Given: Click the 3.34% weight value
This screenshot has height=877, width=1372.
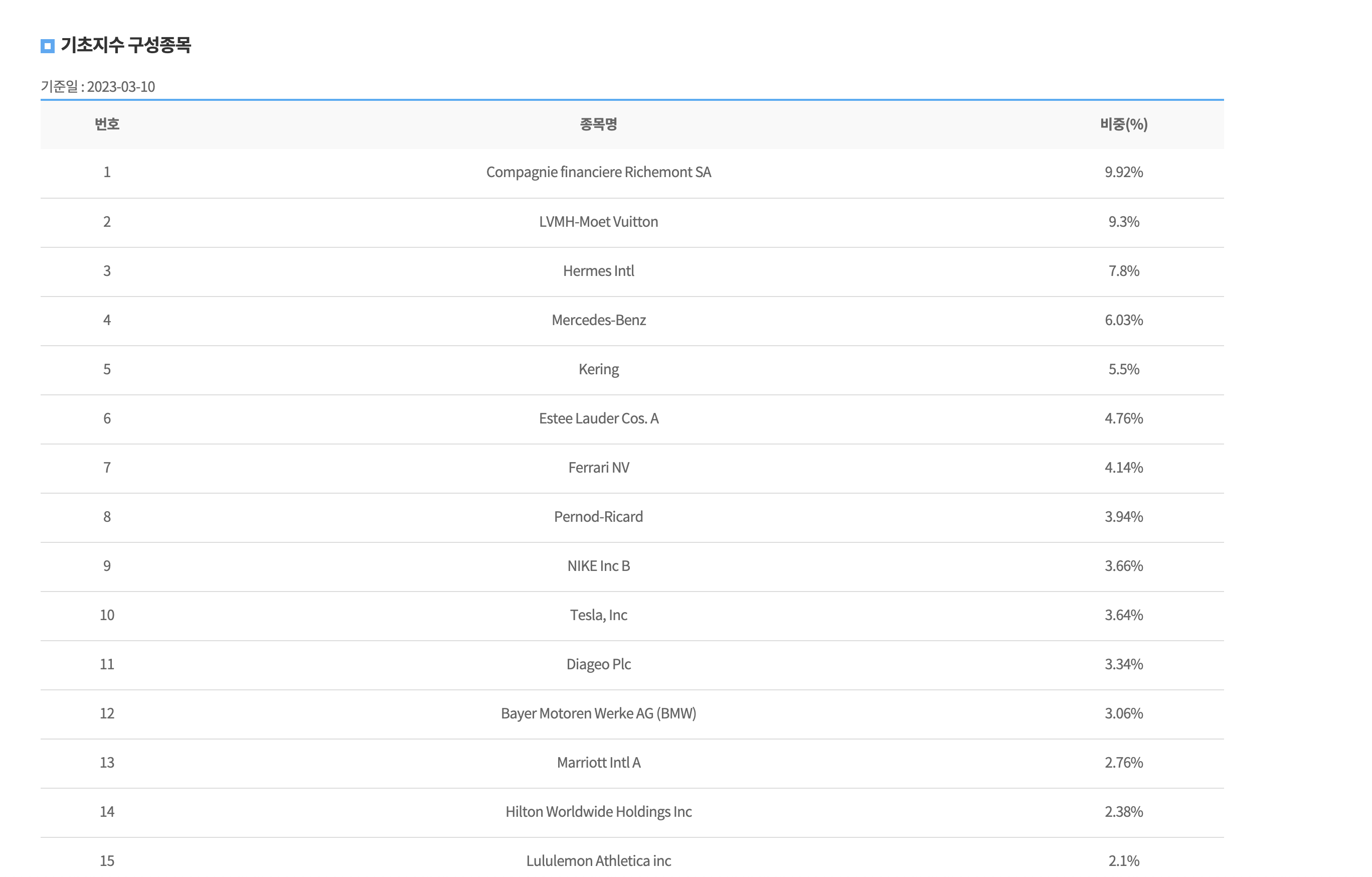Looking at the screenshot, I should (x=1124, y=664).
